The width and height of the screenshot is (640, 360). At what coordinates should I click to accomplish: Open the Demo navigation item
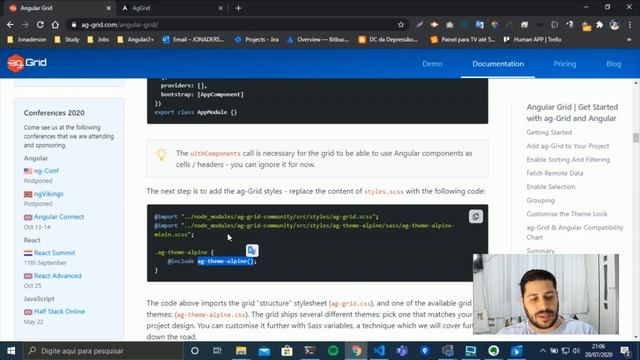click(x=432, y=64)
